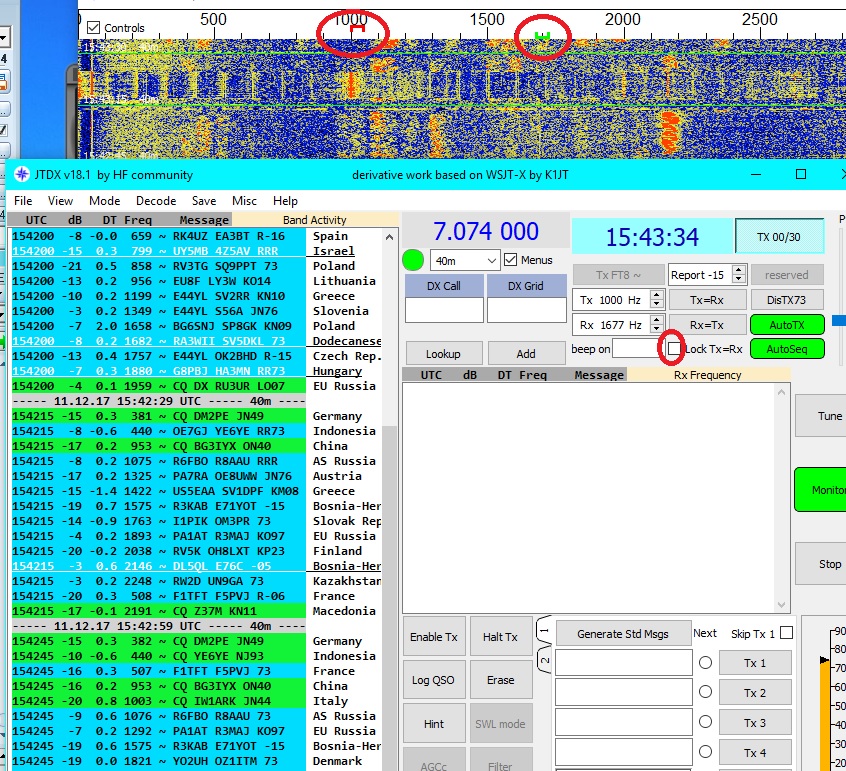Toggle the Controls checkbox on the waterfall
This screenshot has width=846, height=771.
click(x=94, y=28)
